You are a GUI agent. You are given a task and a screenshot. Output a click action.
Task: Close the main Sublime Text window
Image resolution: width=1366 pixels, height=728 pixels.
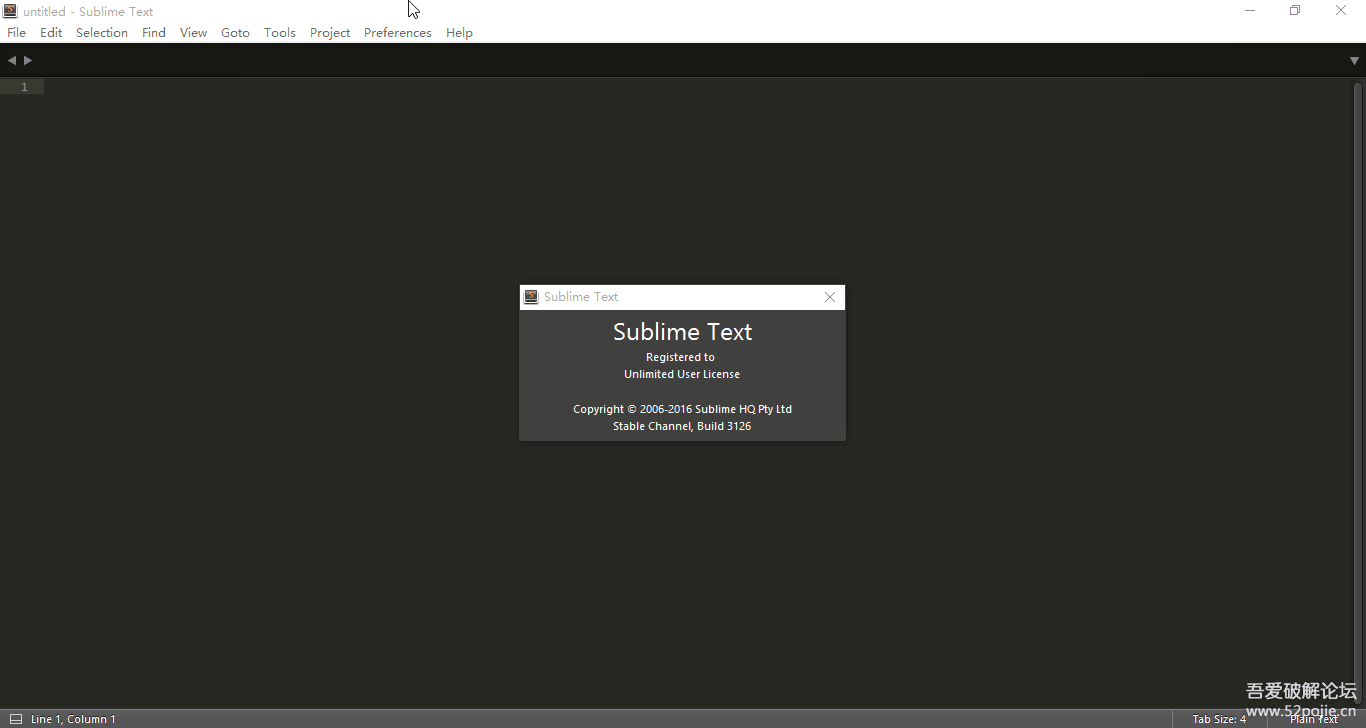[1341, 11]
